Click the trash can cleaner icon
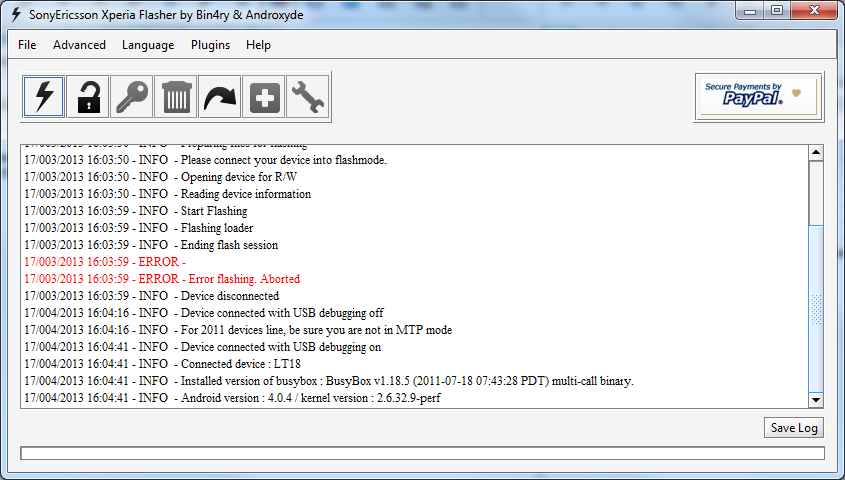The width and height of the screenshot is (845, 480). [x=176, y=97]
